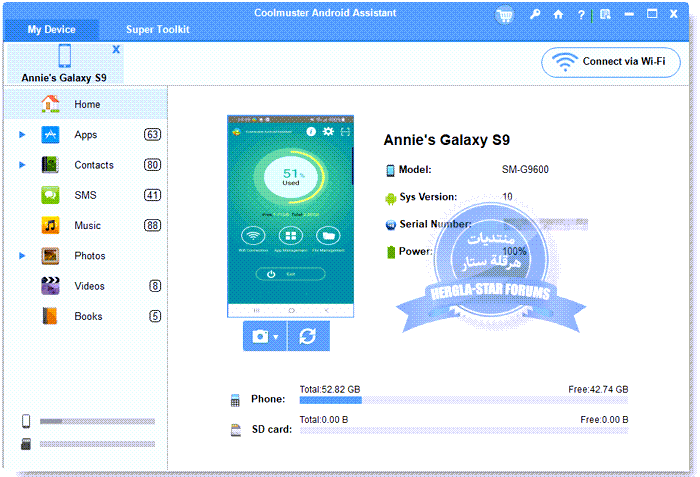Viewport: 700px width, 477px height.
Task: Open Books category in sidebar
Action: [86, 316]
